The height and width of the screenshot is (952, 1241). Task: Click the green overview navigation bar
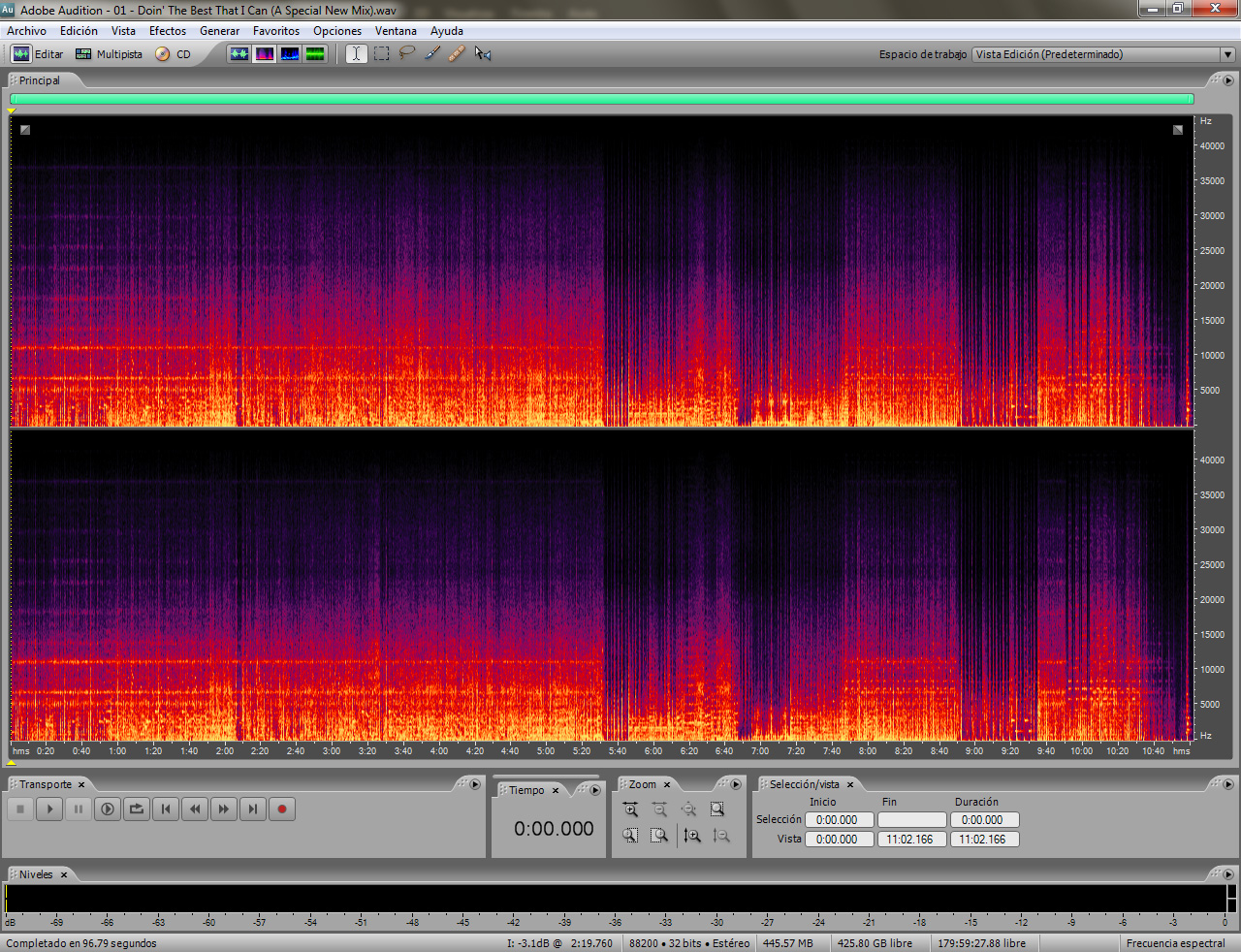pos(602,99)
